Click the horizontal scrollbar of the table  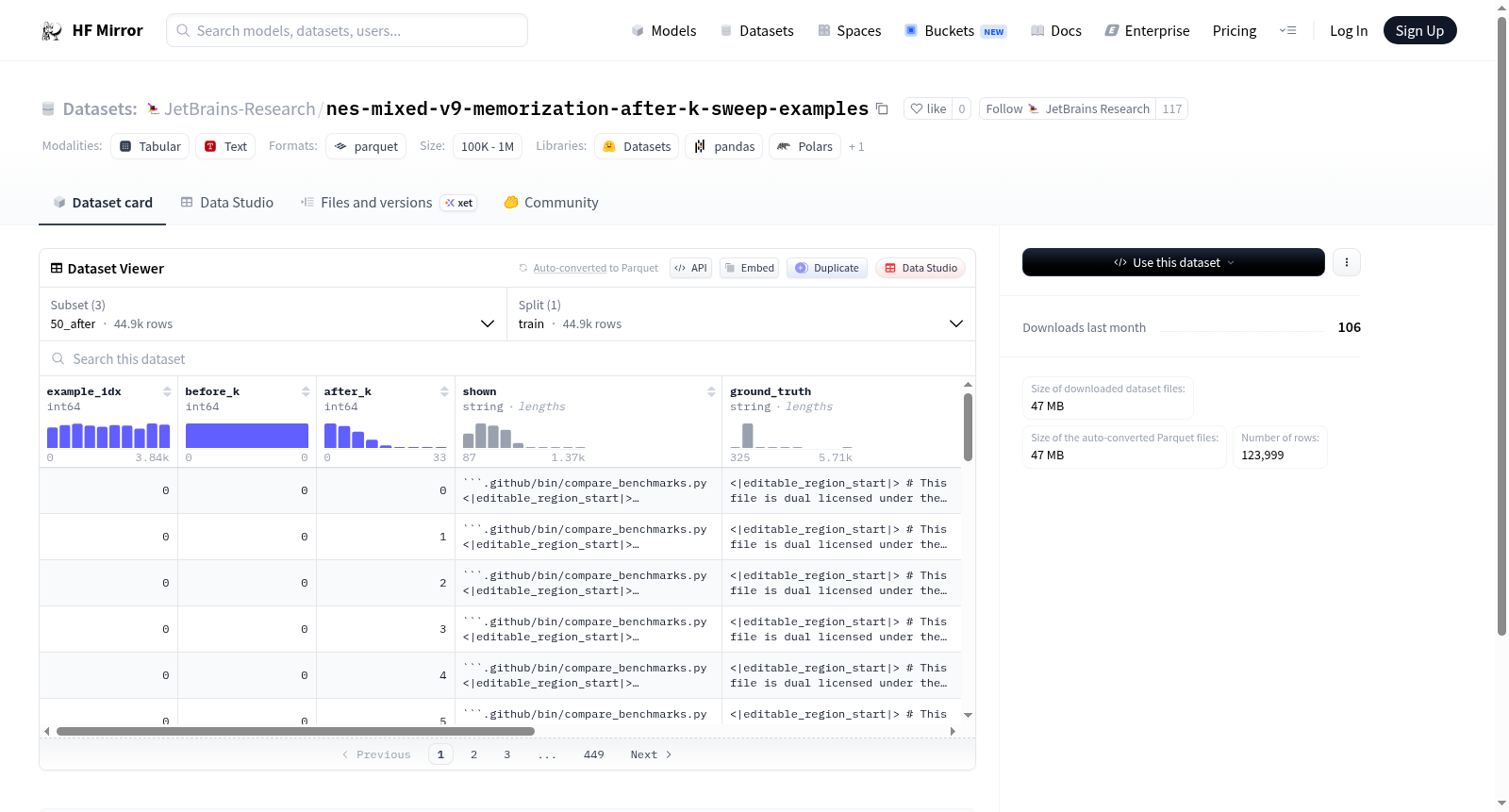(x=295, y=731)
